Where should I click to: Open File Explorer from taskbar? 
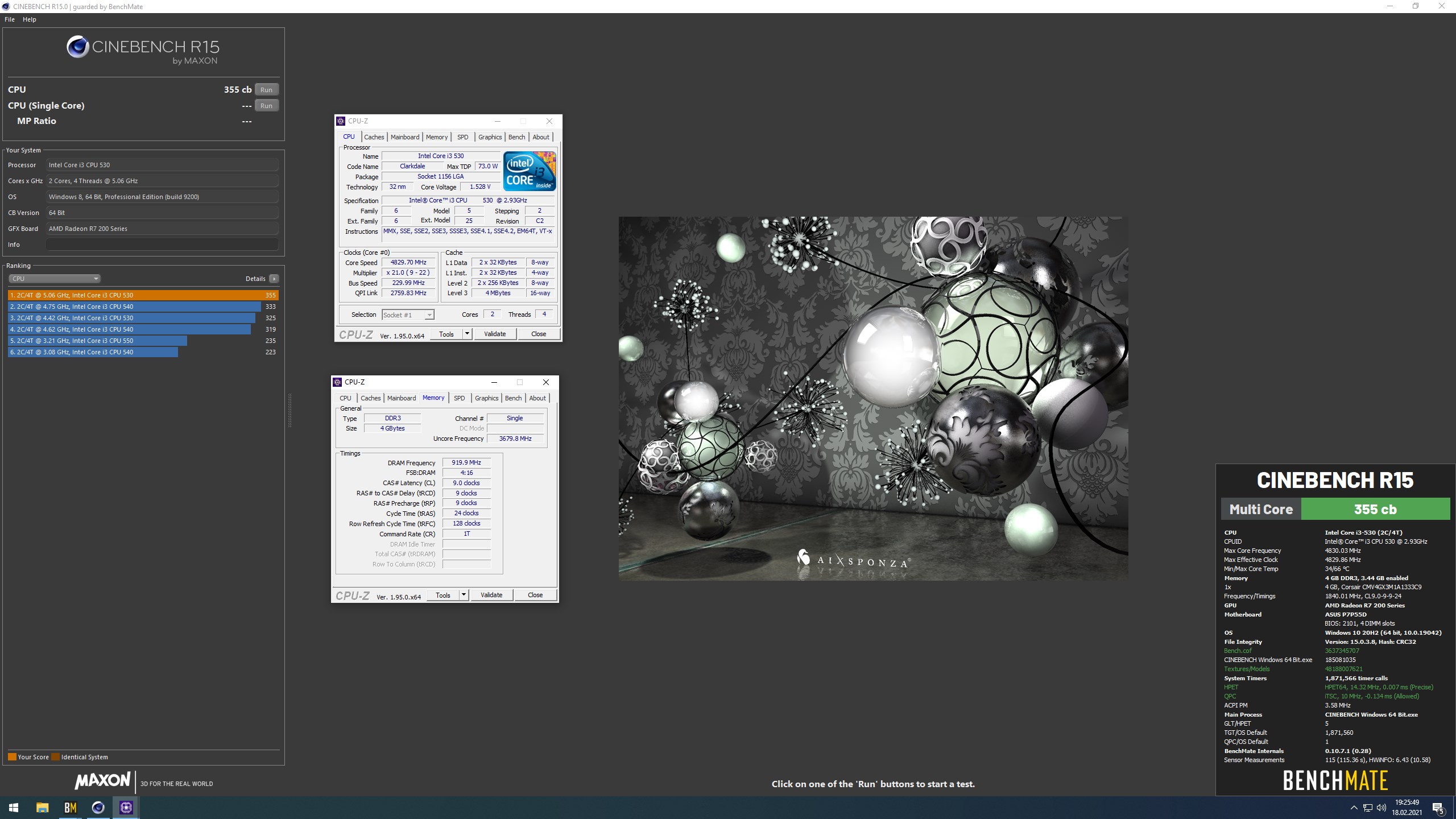(x=42, y=808)
